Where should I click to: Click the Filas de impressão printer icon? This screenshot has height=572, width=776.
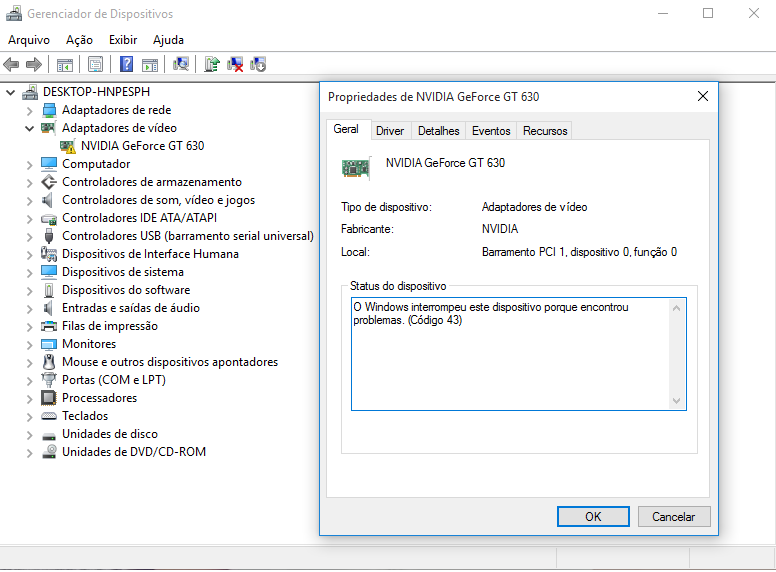coord(49,326)
